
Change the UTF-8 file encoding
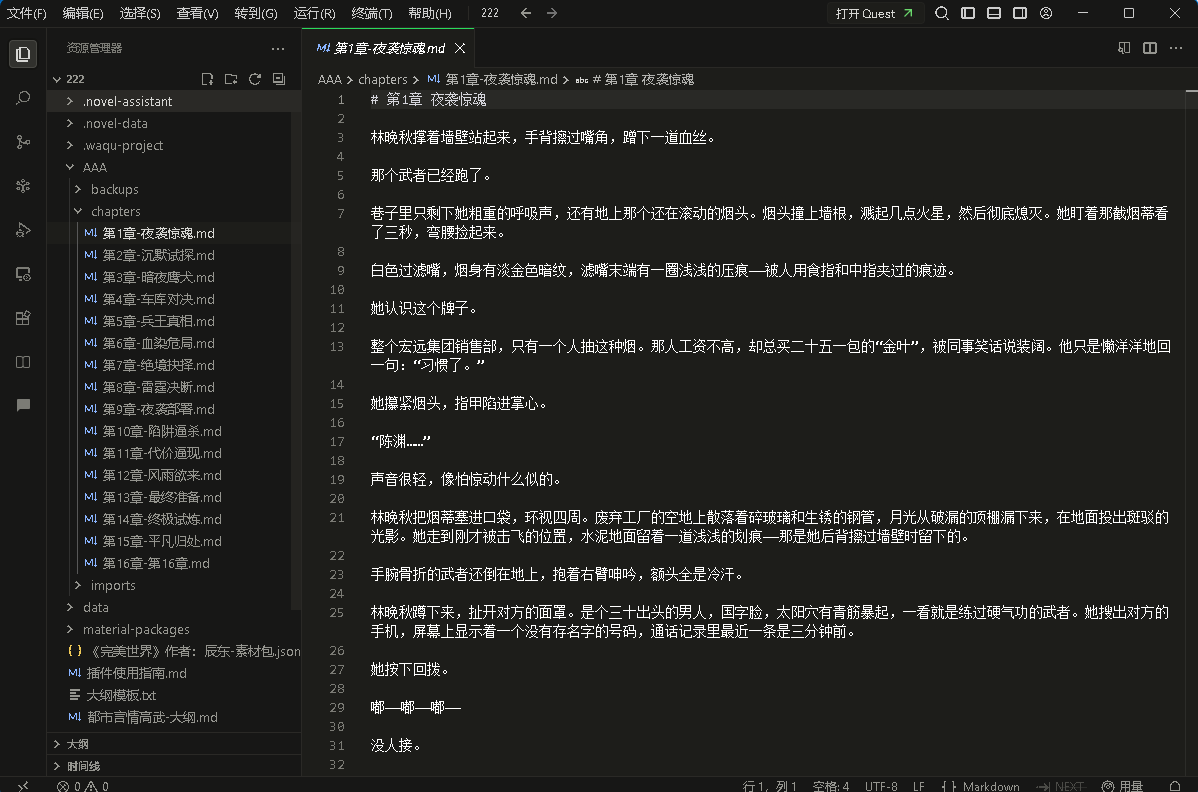881,786
